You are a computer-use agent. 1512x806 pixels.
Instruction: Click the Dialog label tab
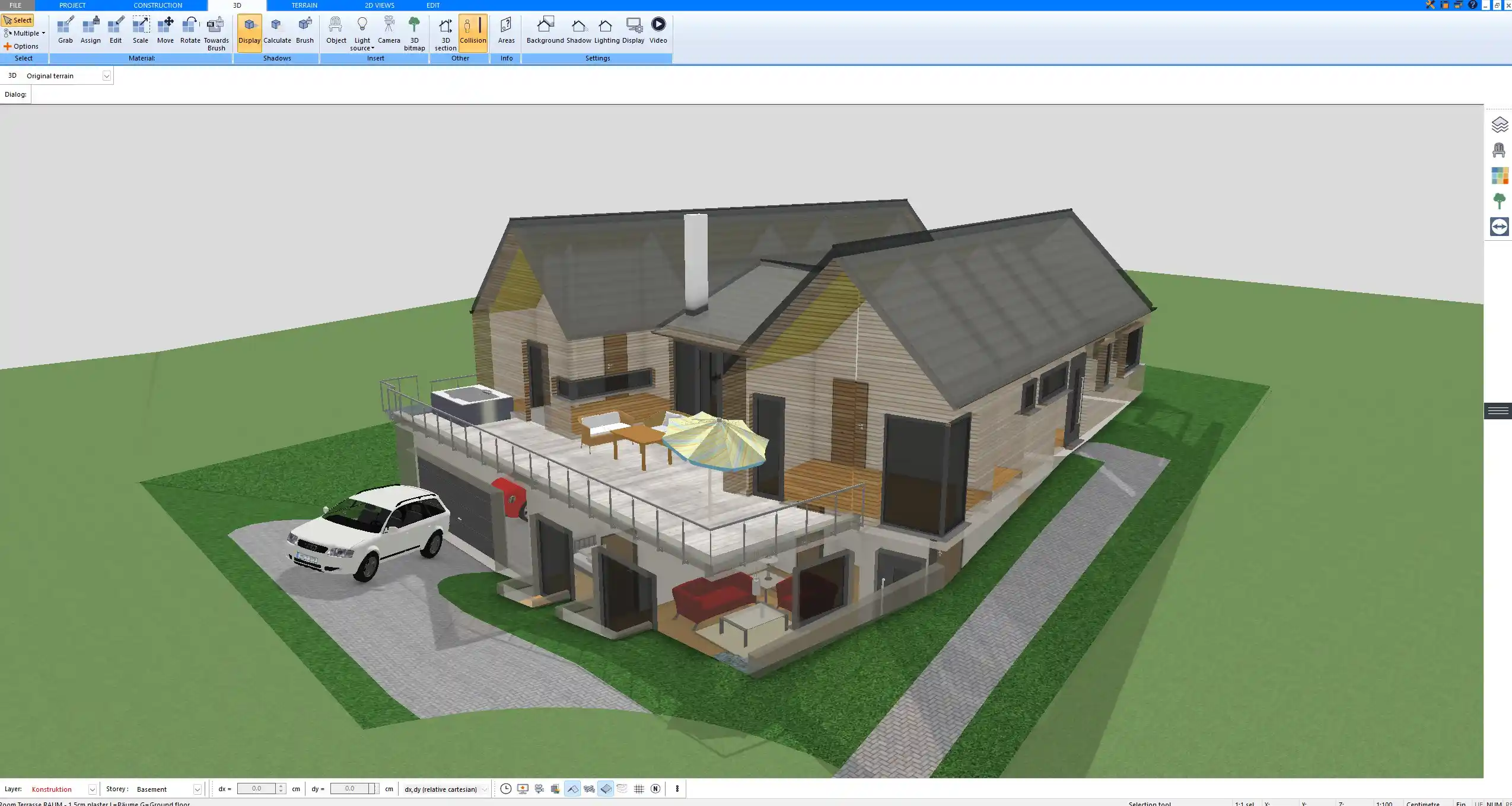pos(15,94)
